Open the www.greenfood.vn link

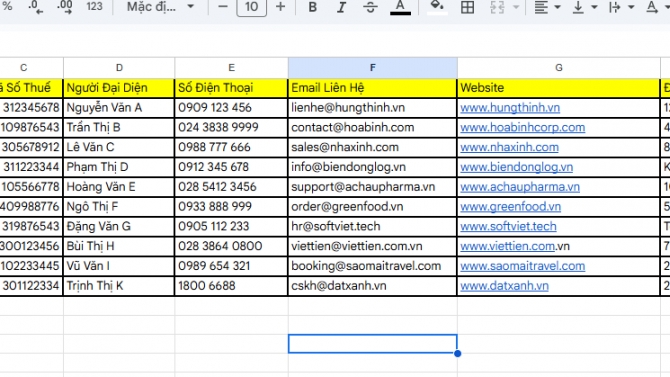pos(510,206)
